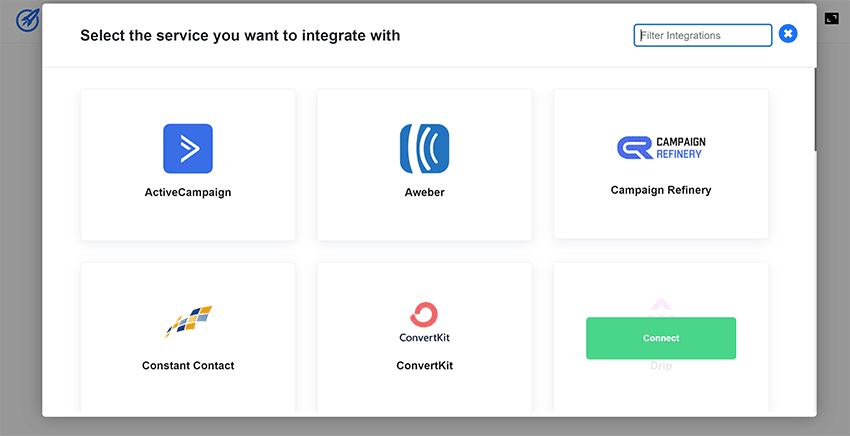Toggle the fullscreen expand icon at top right
This screenshot has height=436, width=850.
tap(832, 18)
